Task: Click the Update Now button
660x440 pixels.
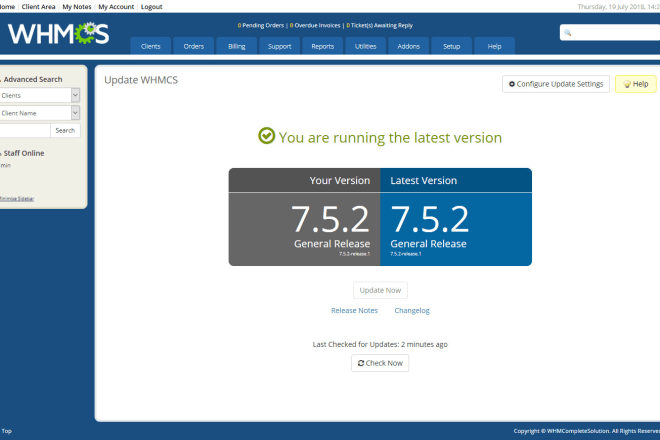Action: point(380,290)
